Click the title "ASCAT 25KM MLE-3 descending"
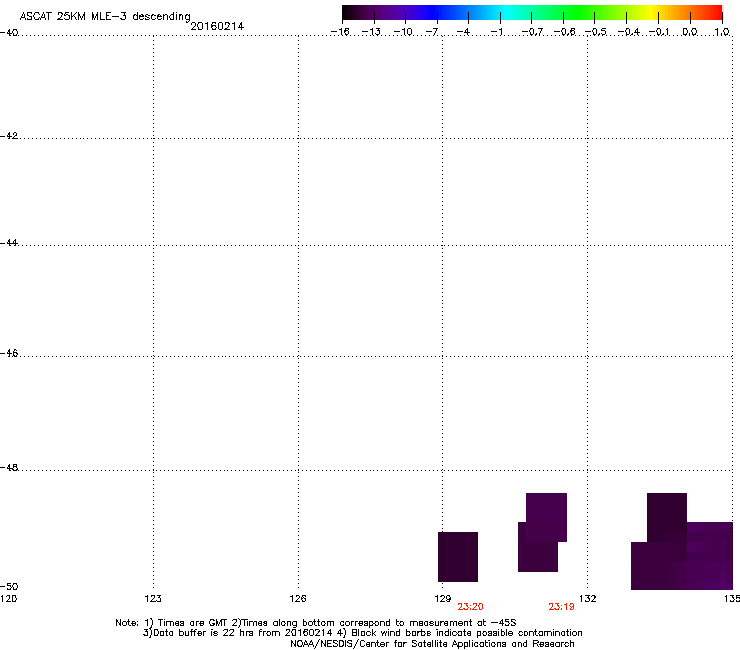The height and width of the screenshot is (650, 740). click(105, 17)
